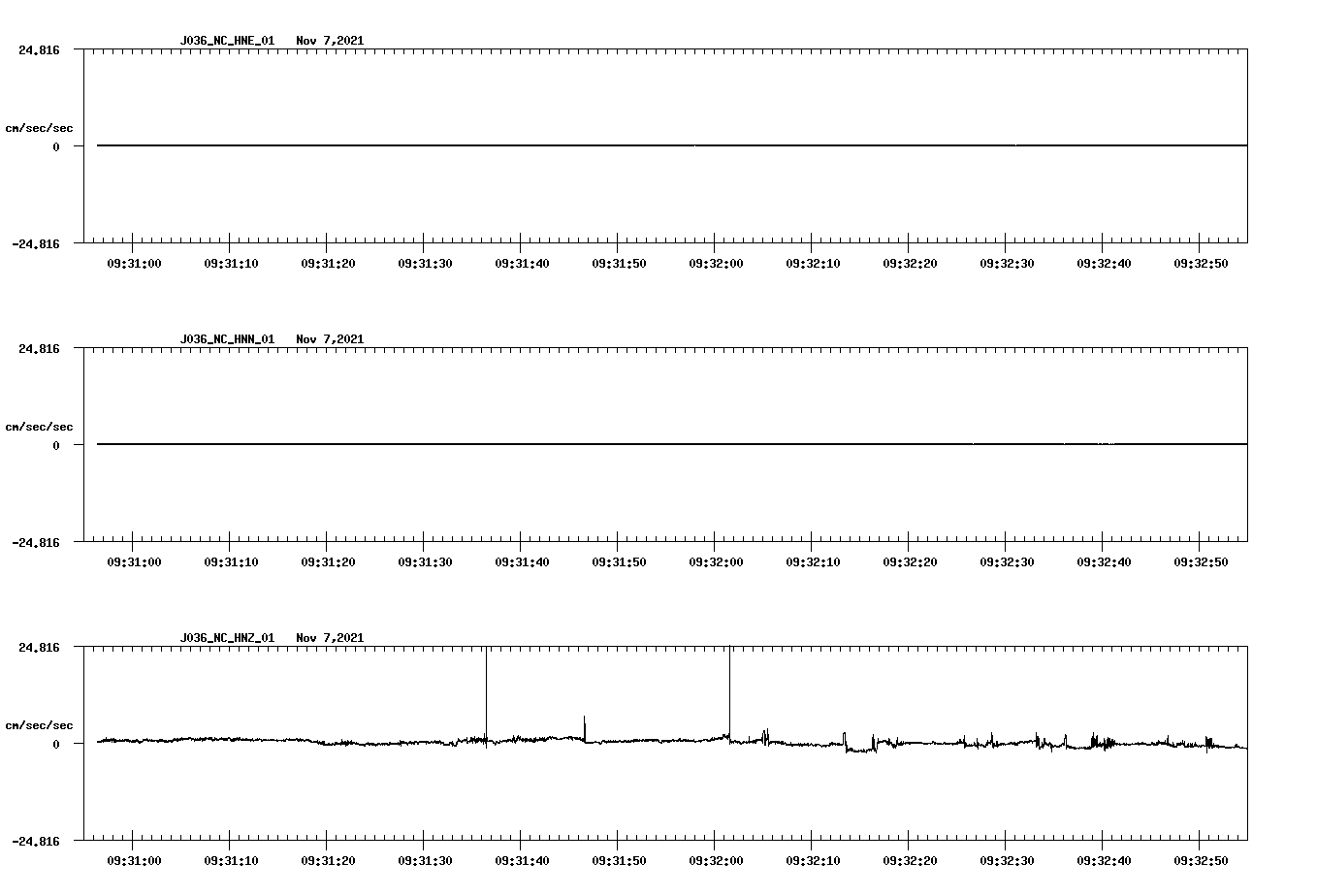Click the -24.816 lower limit of HNZ plot
1317x896 pixels.
click(36, 841)
